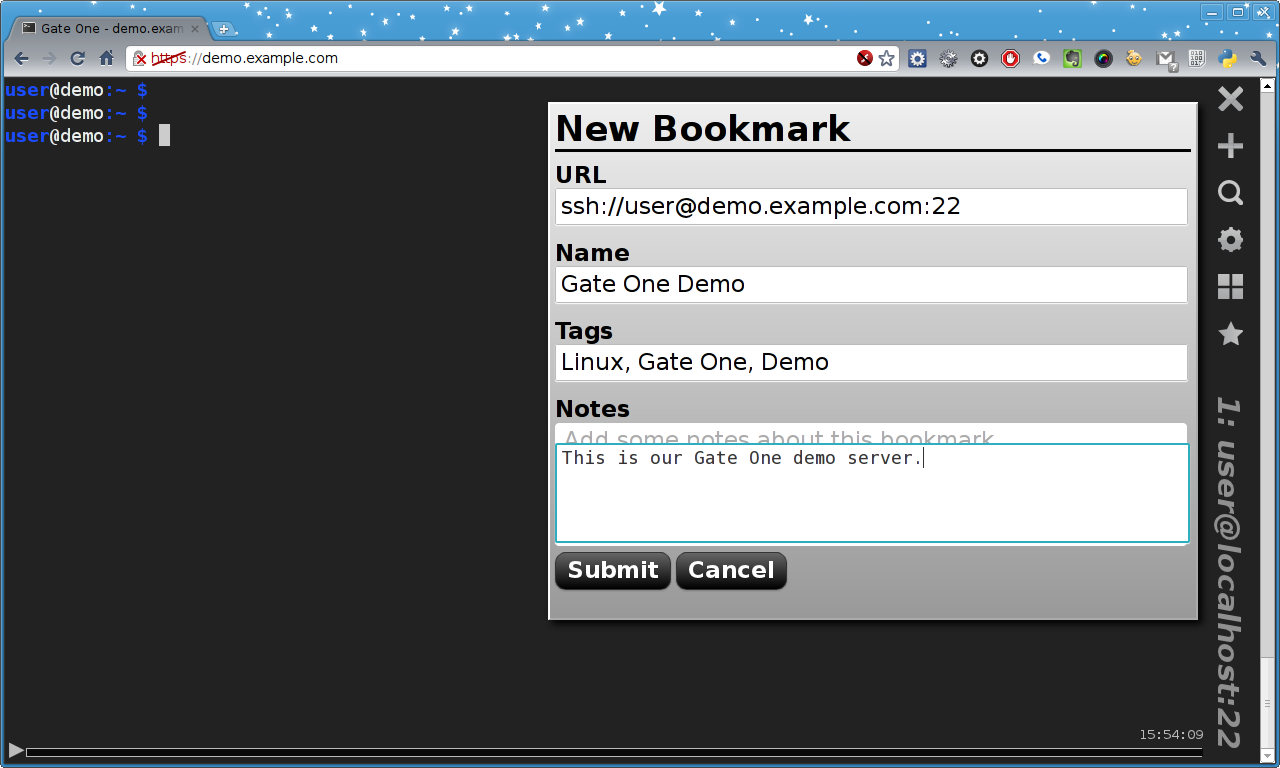Cancel the new bookmark dialog
The height and width of the screenshot is (768, 1280).
(x=731, y=570)
